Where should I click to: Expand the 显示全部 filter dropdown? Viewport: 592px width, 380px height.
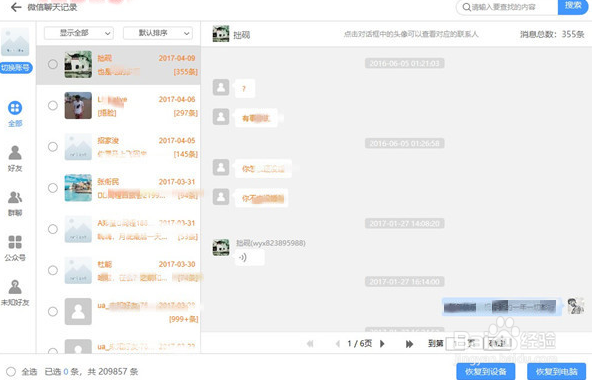click(79, 33)
